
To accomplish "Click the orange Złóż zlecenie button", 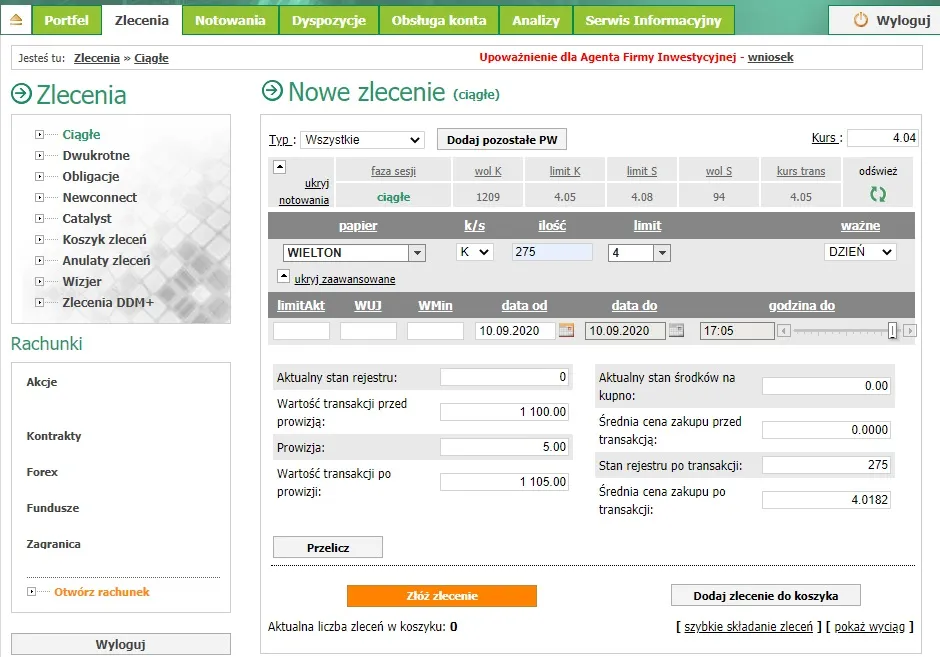I will 442,596.
